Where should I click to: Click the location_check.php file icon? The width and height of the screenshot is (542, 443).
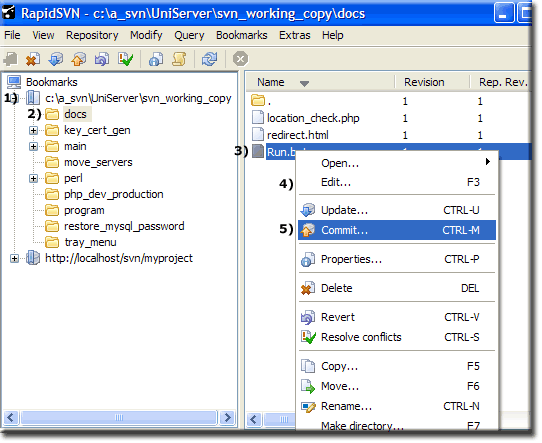[x=258, y=118]
